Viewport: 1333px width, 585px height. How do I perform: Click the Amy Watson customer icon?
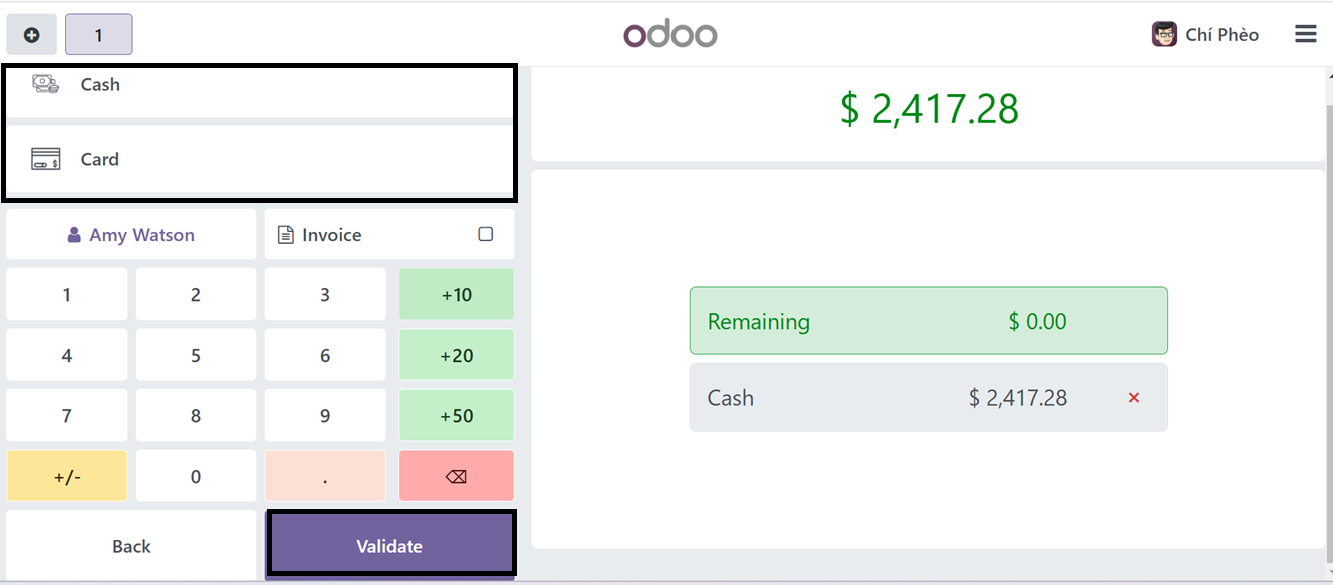coord(74,235)
